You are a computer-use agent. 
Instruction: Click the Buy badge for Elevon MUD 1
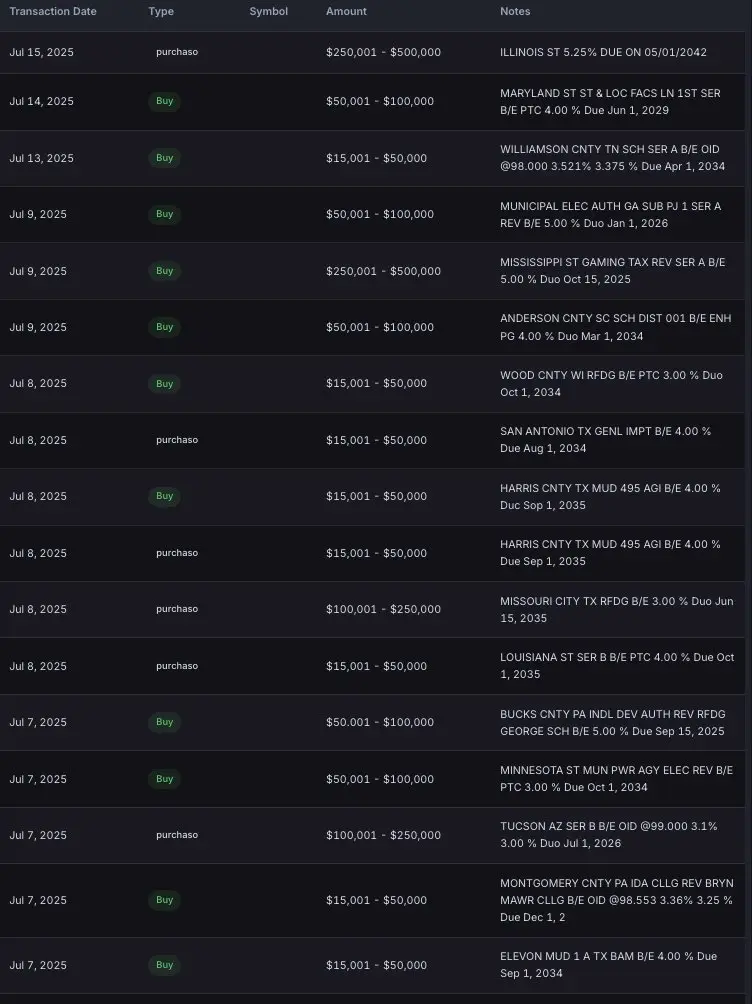[x=165, y=965]
